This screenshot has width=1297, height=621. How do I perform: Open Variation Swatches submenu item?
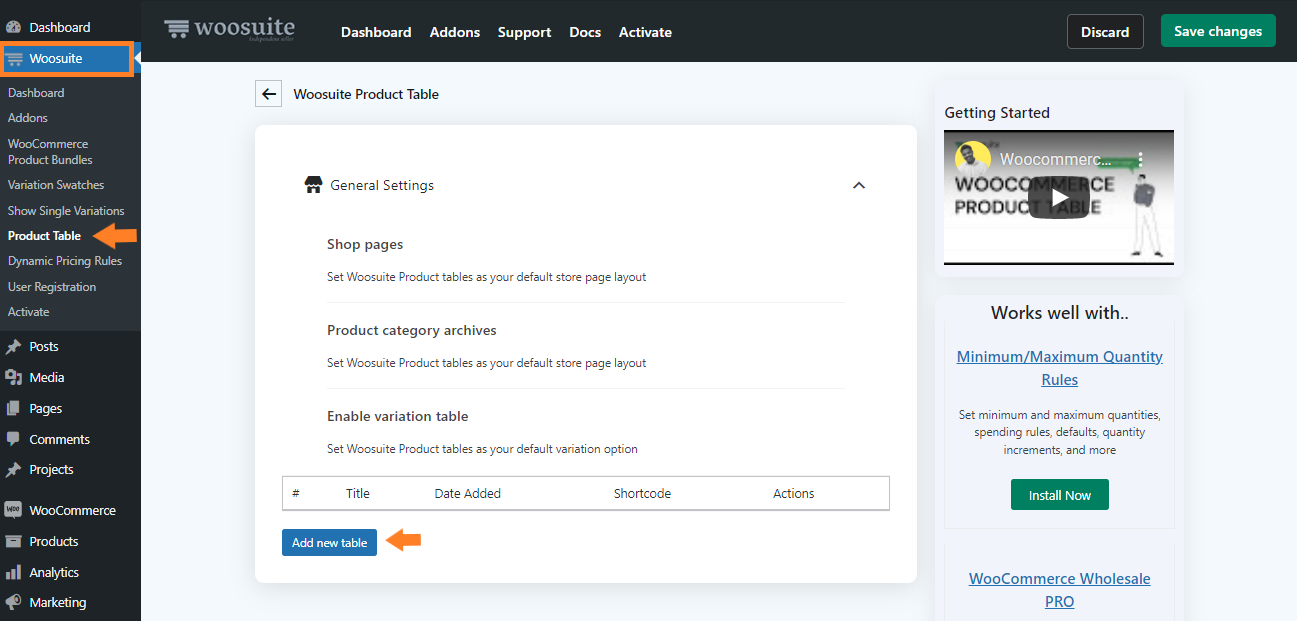pyautogui.click(x=56, y=185)
